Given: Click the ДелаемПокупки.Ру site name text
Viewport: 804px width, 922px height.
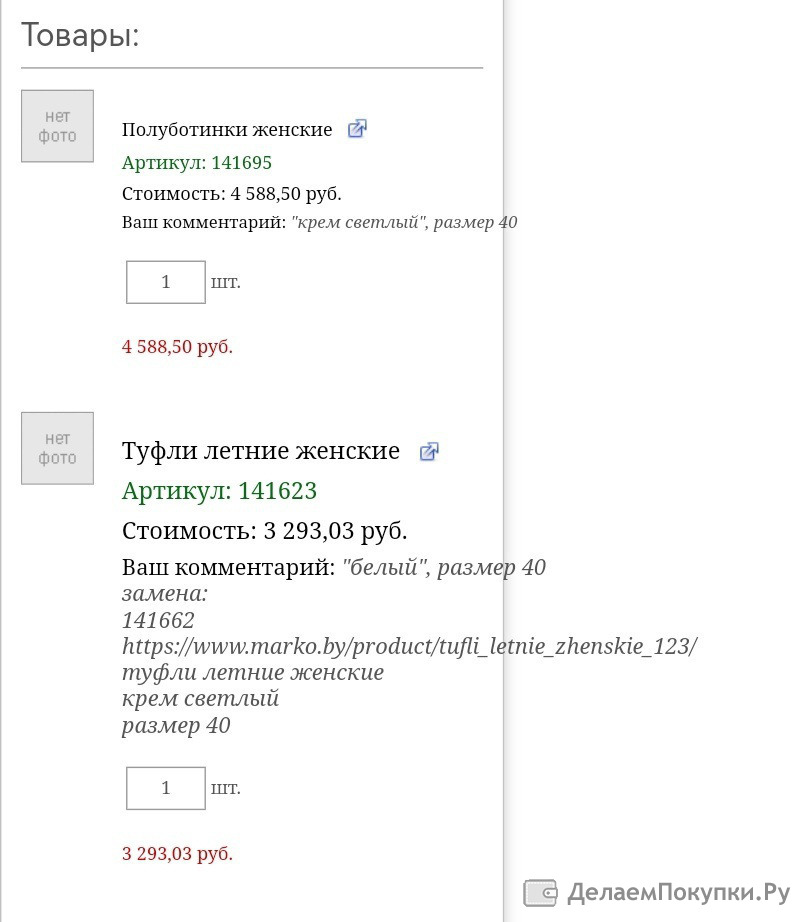Looking at the screenshot, I should (x=679, y=893).
